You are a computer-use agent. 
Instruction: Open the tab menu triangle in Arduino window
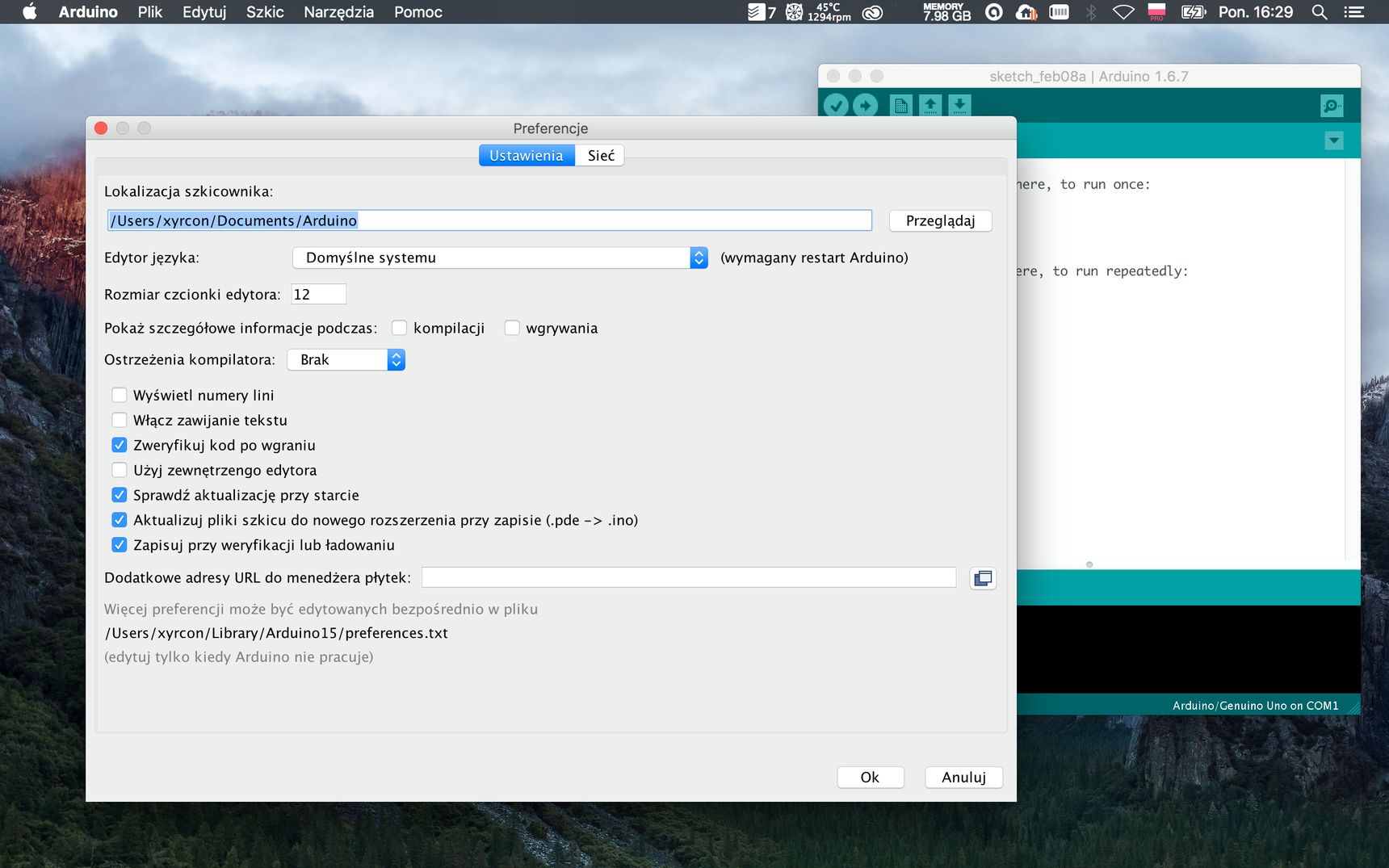1334,140
